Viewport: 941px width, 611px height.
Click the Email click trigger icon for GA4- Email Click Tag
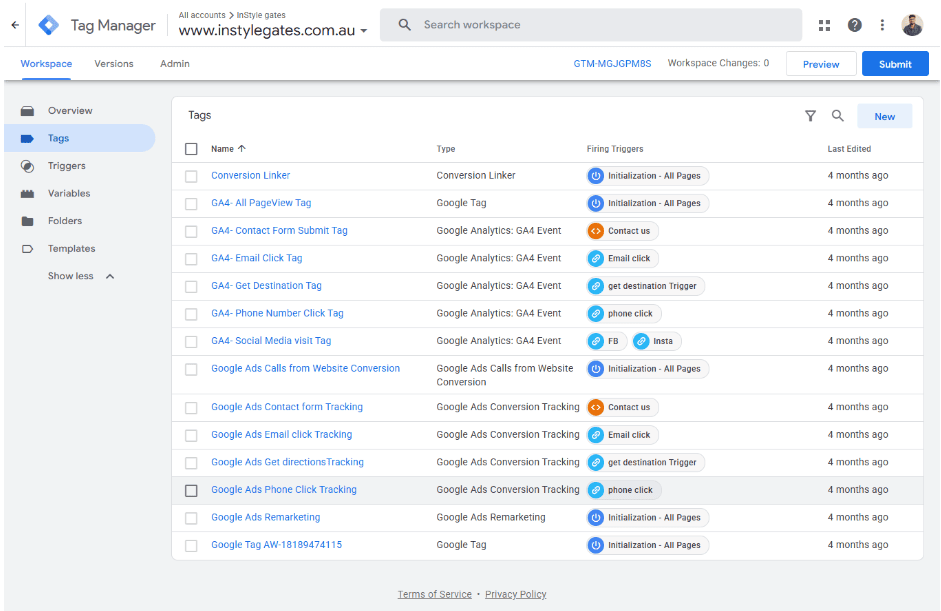pos(595,259)
